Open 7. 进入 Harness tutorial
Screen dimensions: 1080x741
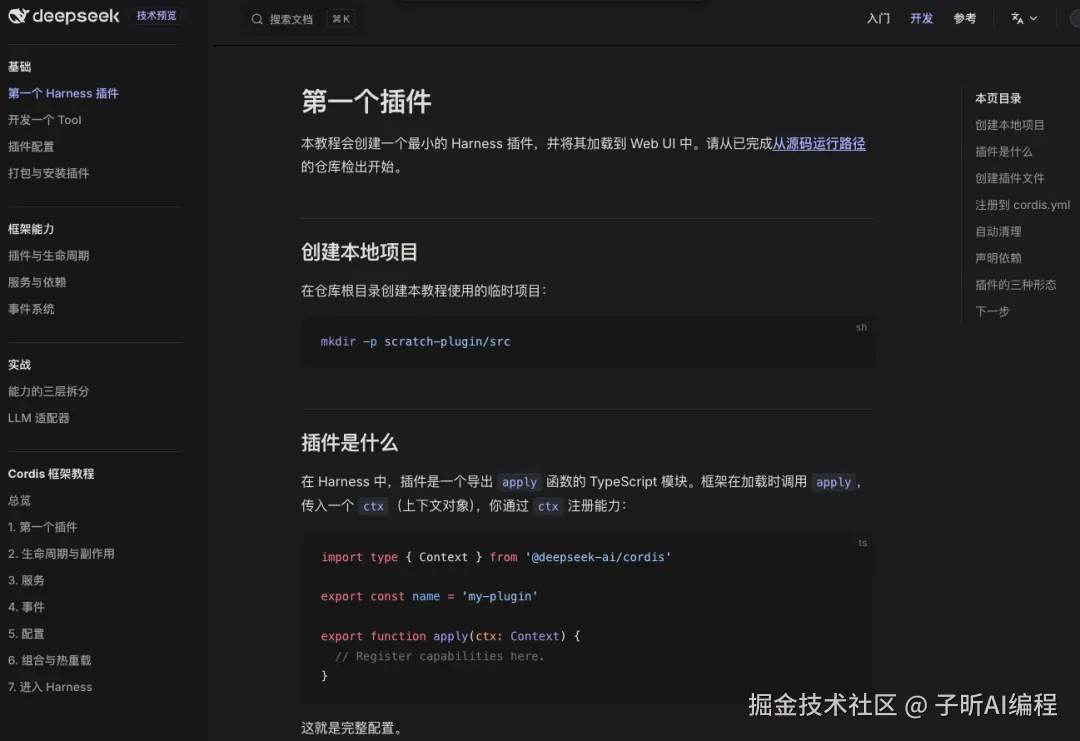50,687
